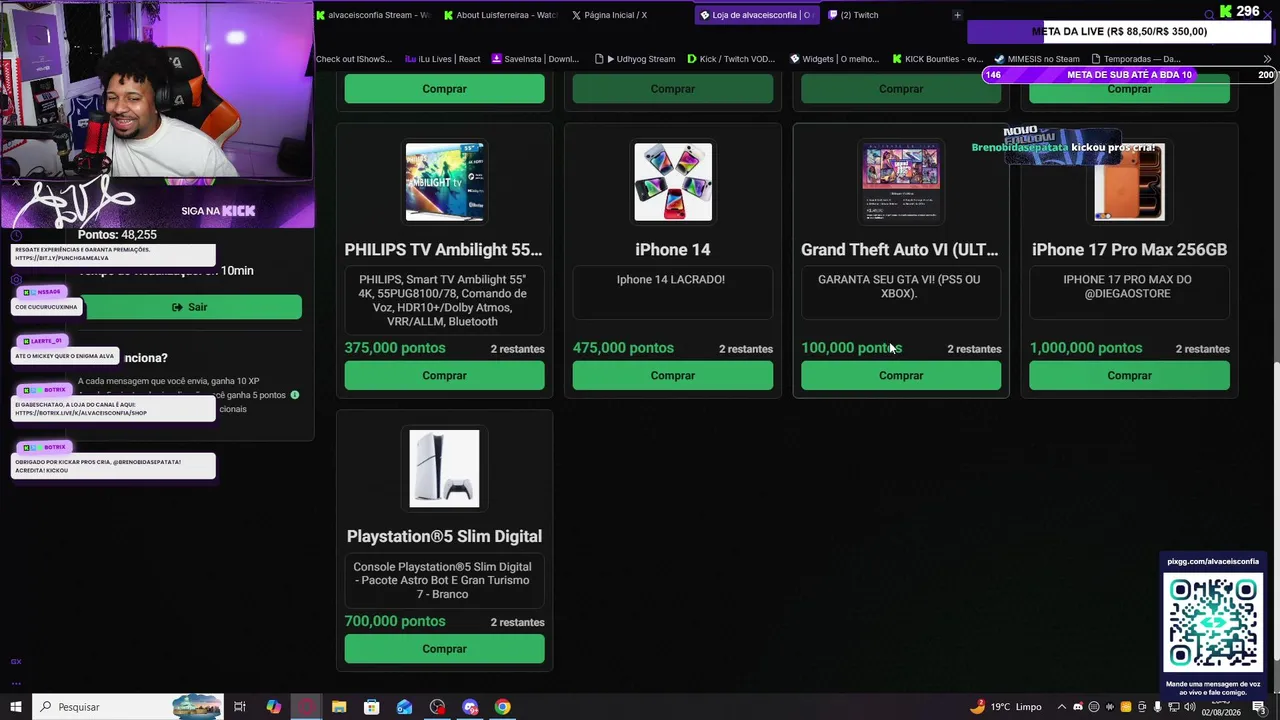Click the info icon beside 5 pontos
Viewport: 1280px width, 720px height.
tap(295, 395)
